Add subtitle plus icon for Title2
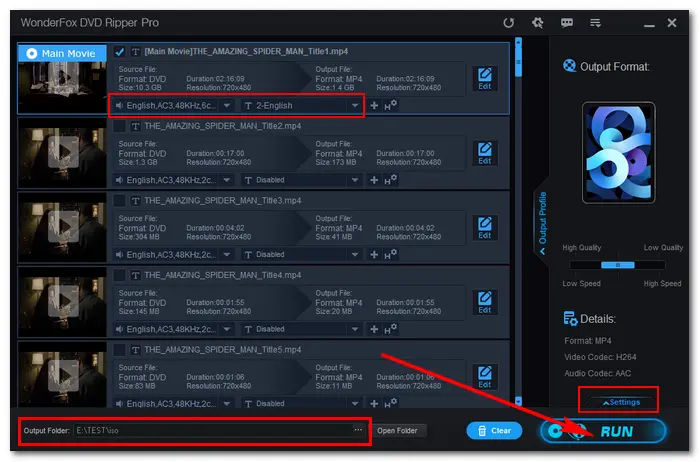The height and width of the screenshot is (462, 700). pos(374,180)
